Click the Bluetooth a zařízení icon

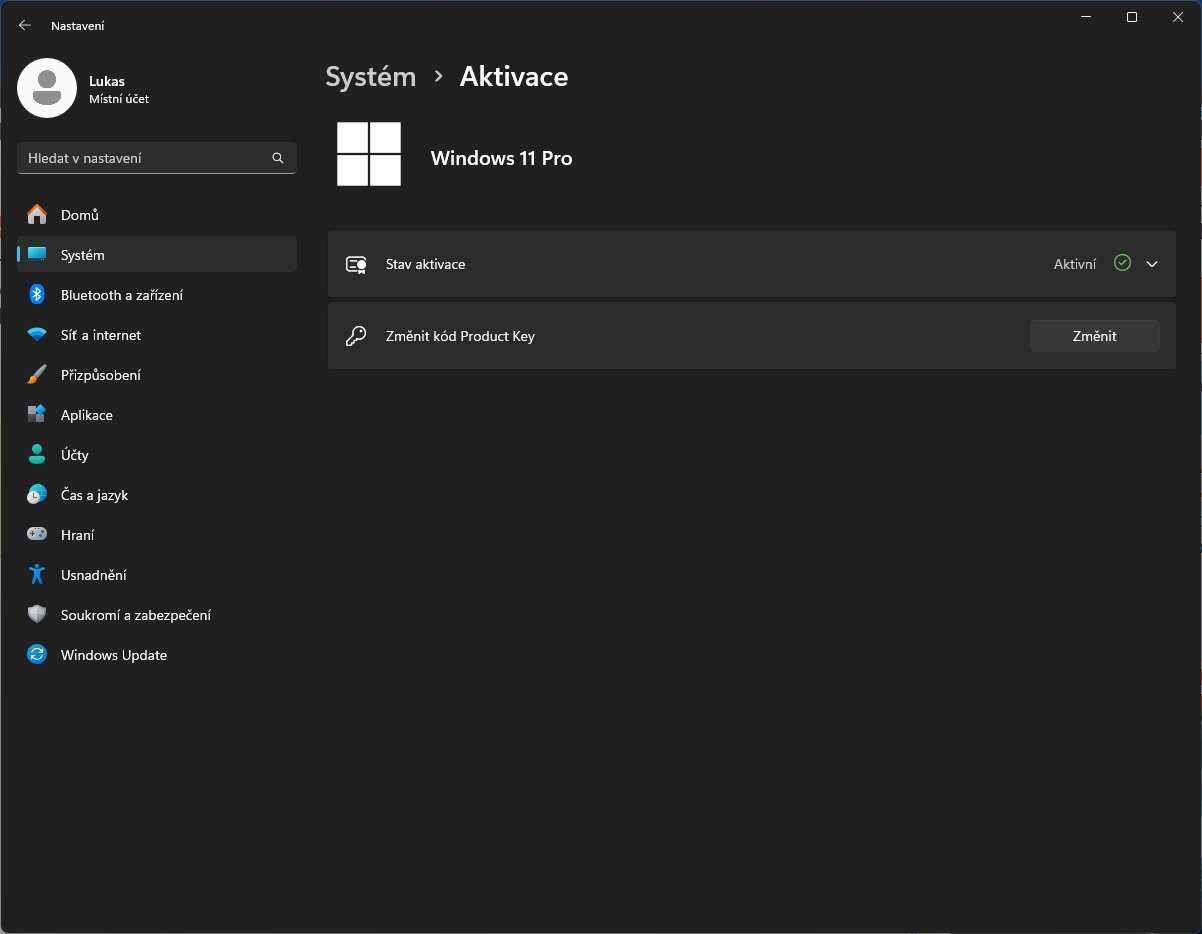[37, 295]
